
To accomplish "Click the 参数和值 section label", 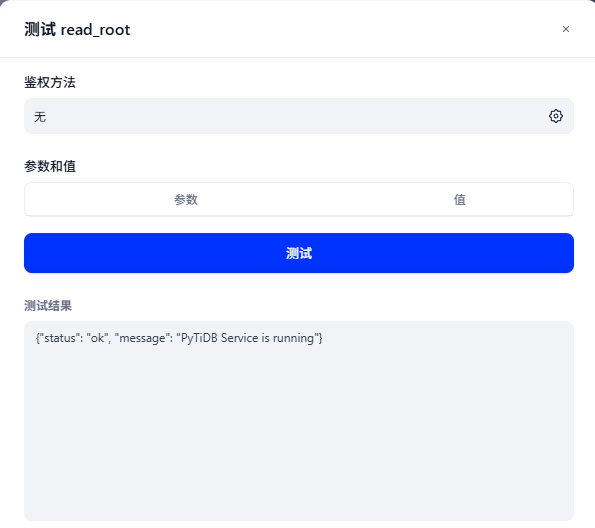I will tap(50, 166).
